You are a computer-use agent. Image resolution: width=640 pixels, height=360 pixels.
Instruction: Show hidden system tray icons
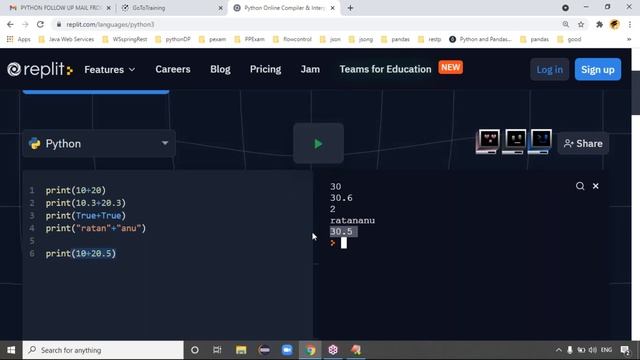[558, 350]
